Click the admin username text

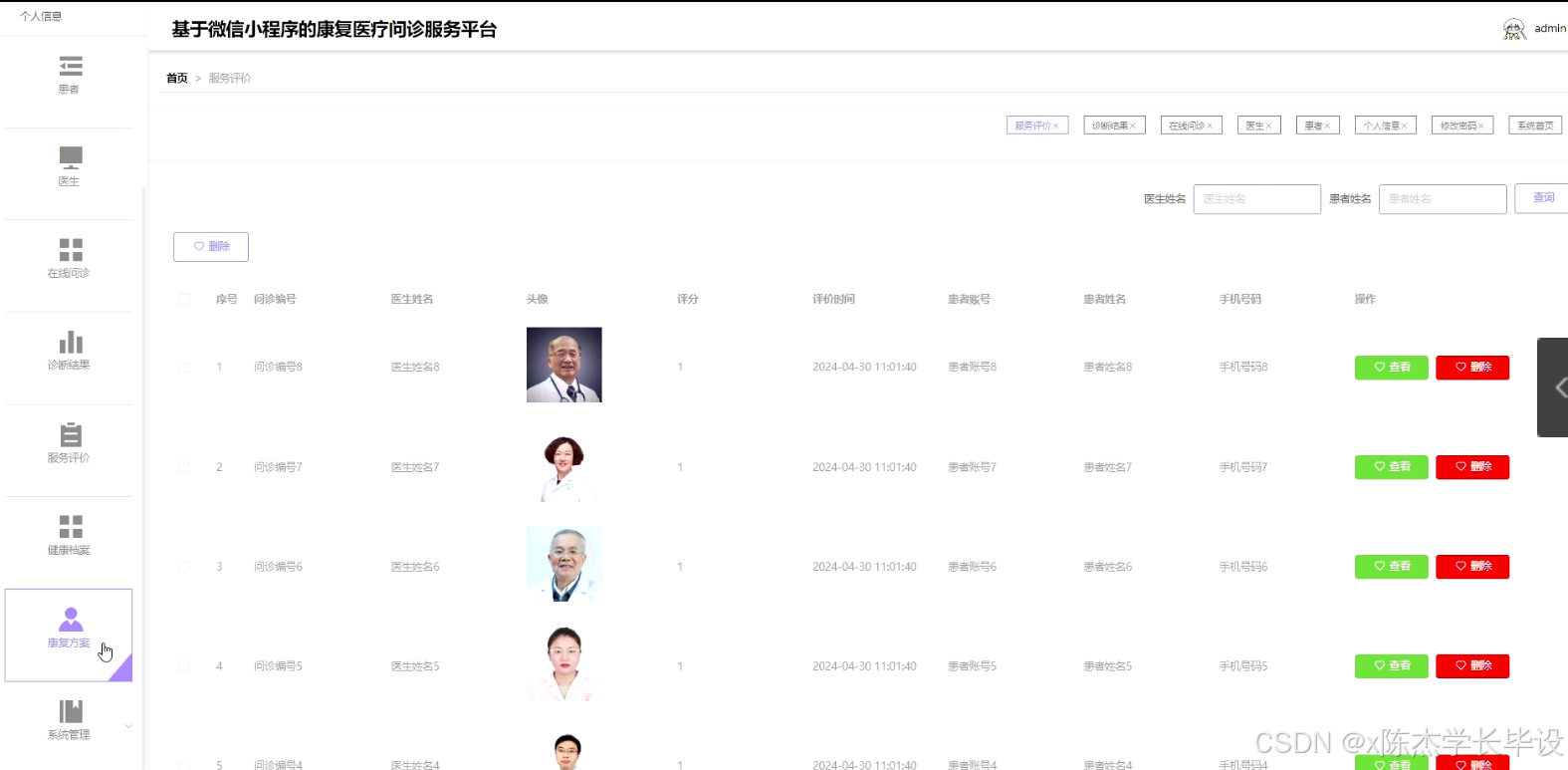(x=1550, y=29)
